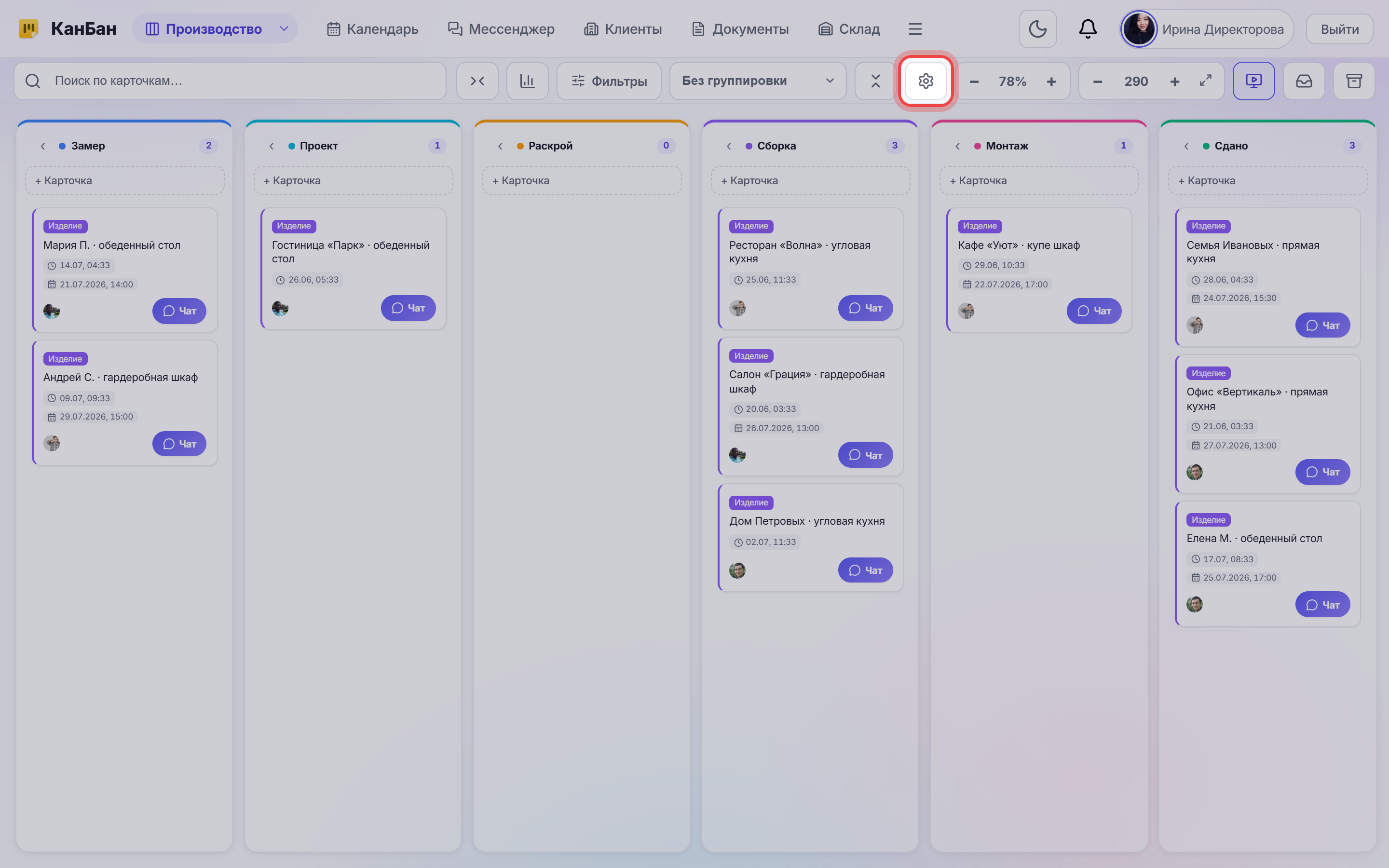Open the Без группировки grouping dropdown

758,81
